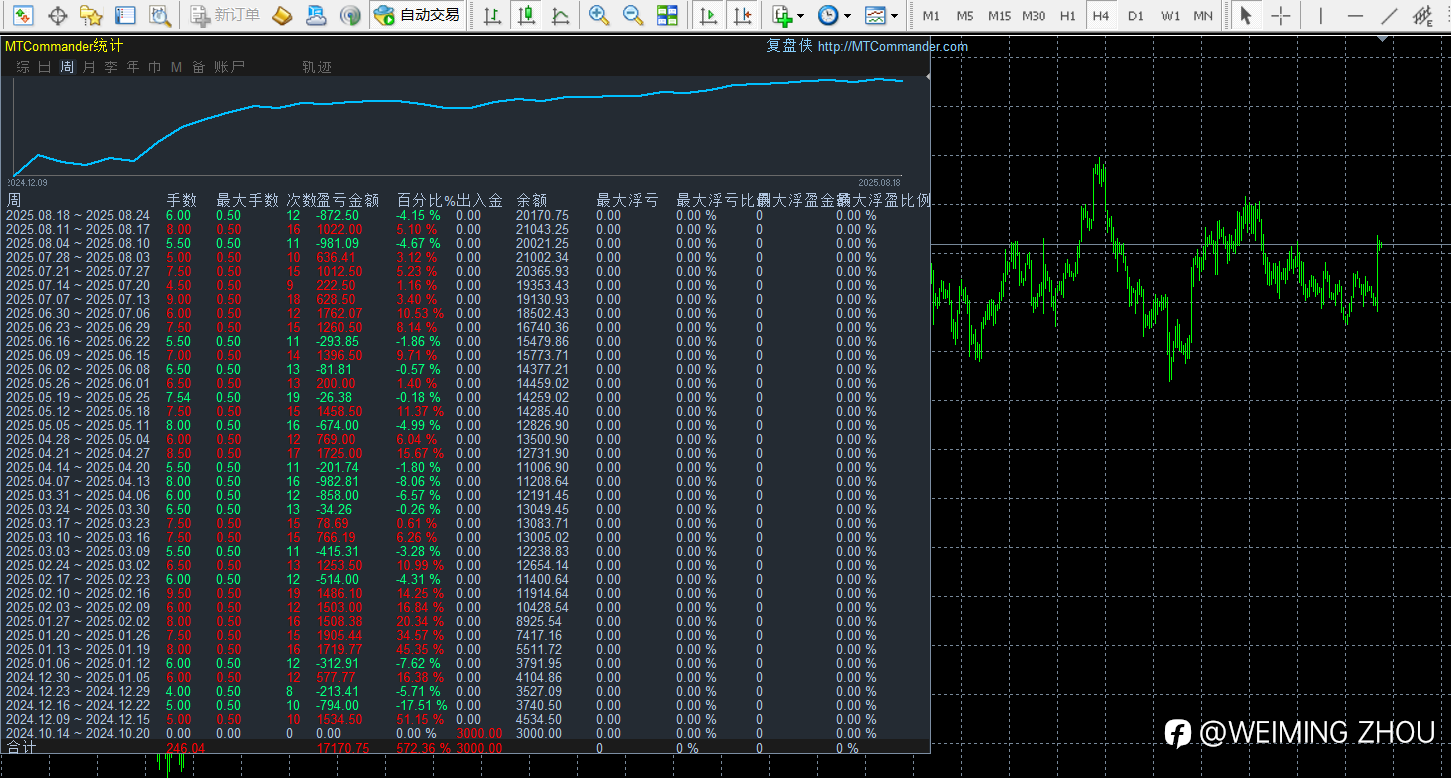
Task: Toggle the 自动交易 auto trading button
Action: pyautogui.click(x=417, y=15)
